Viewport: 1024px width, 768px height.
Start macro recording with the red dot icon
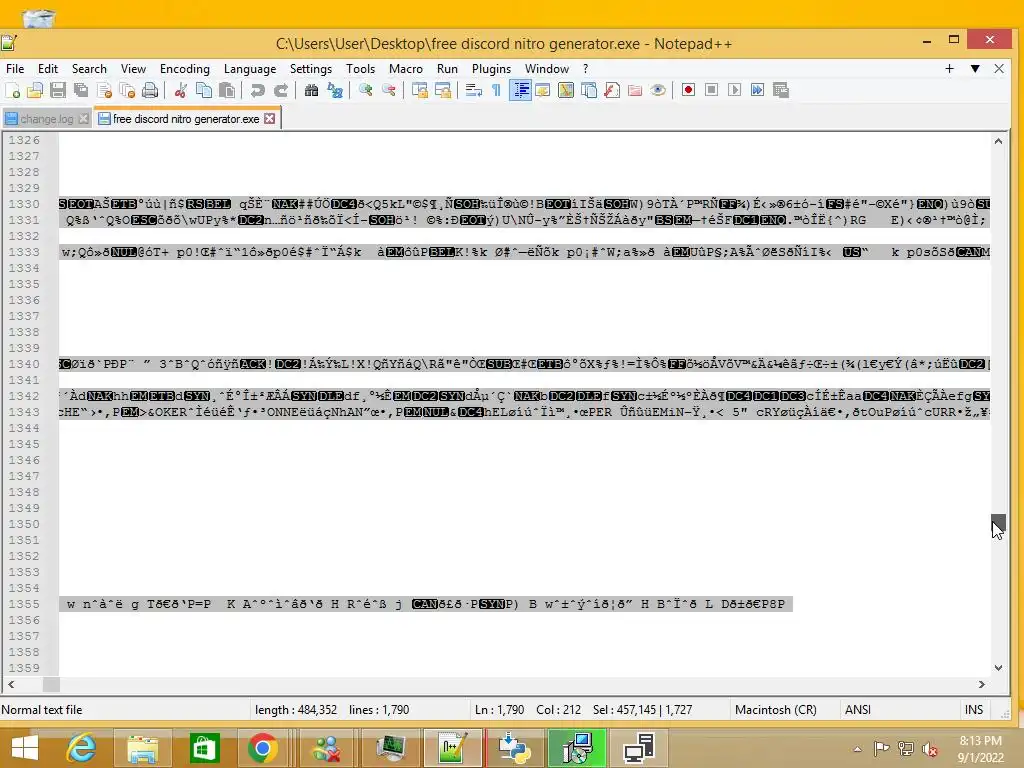(688, 90)
